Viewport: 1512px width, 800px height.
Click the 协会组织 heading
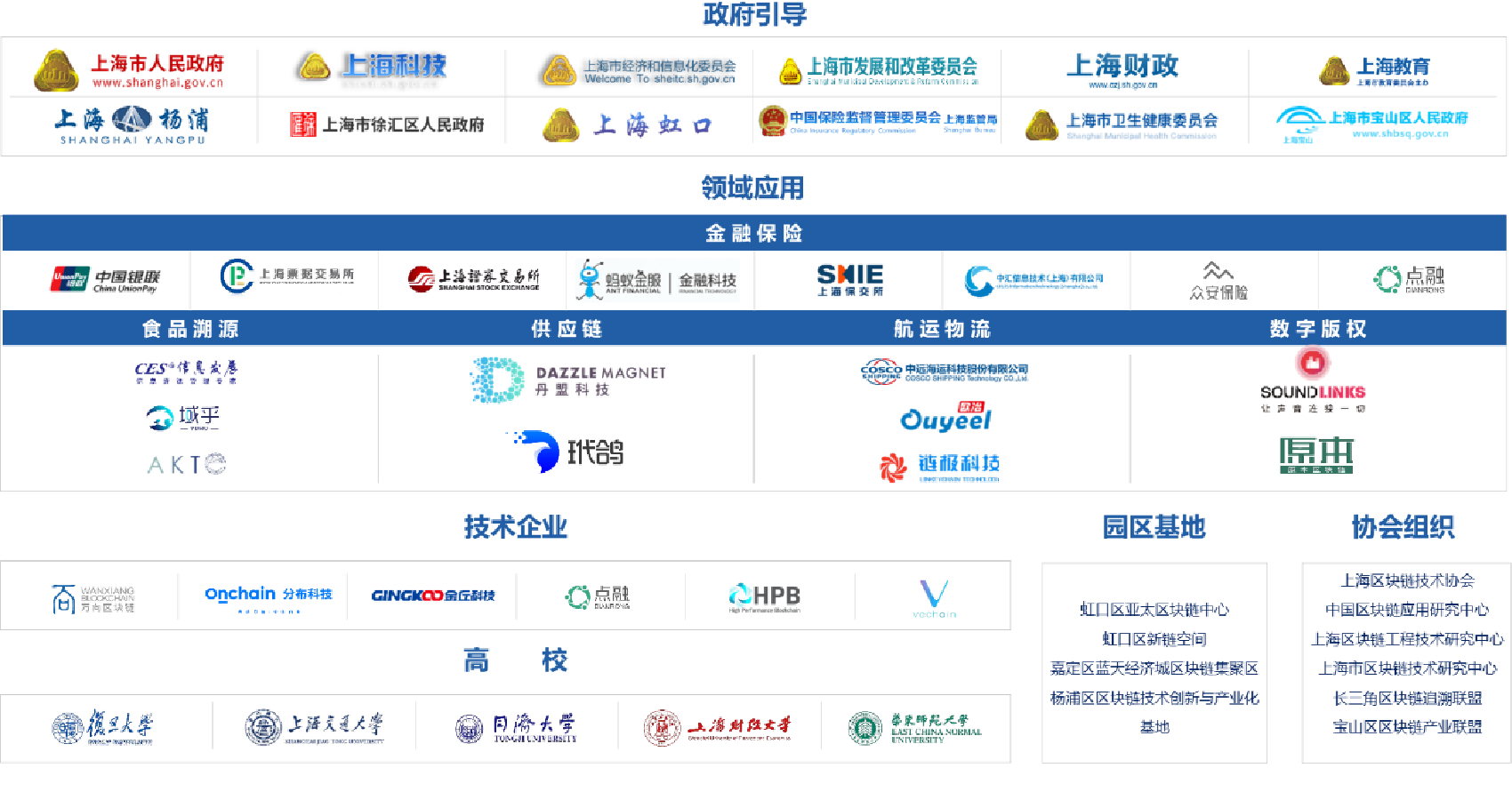tap(1403, 527)
